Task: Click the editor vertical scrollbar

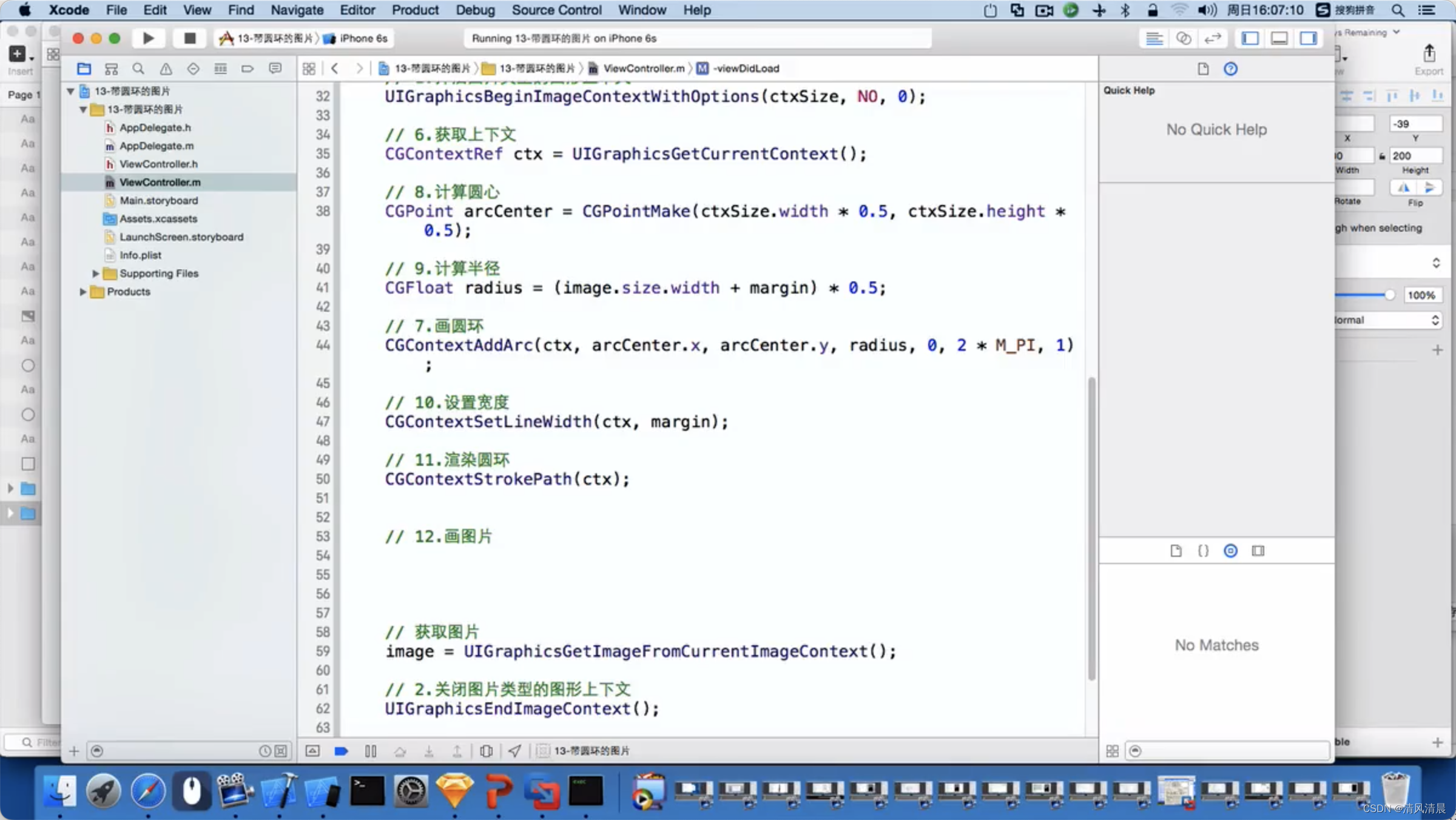Action: tap(1091, 528)
